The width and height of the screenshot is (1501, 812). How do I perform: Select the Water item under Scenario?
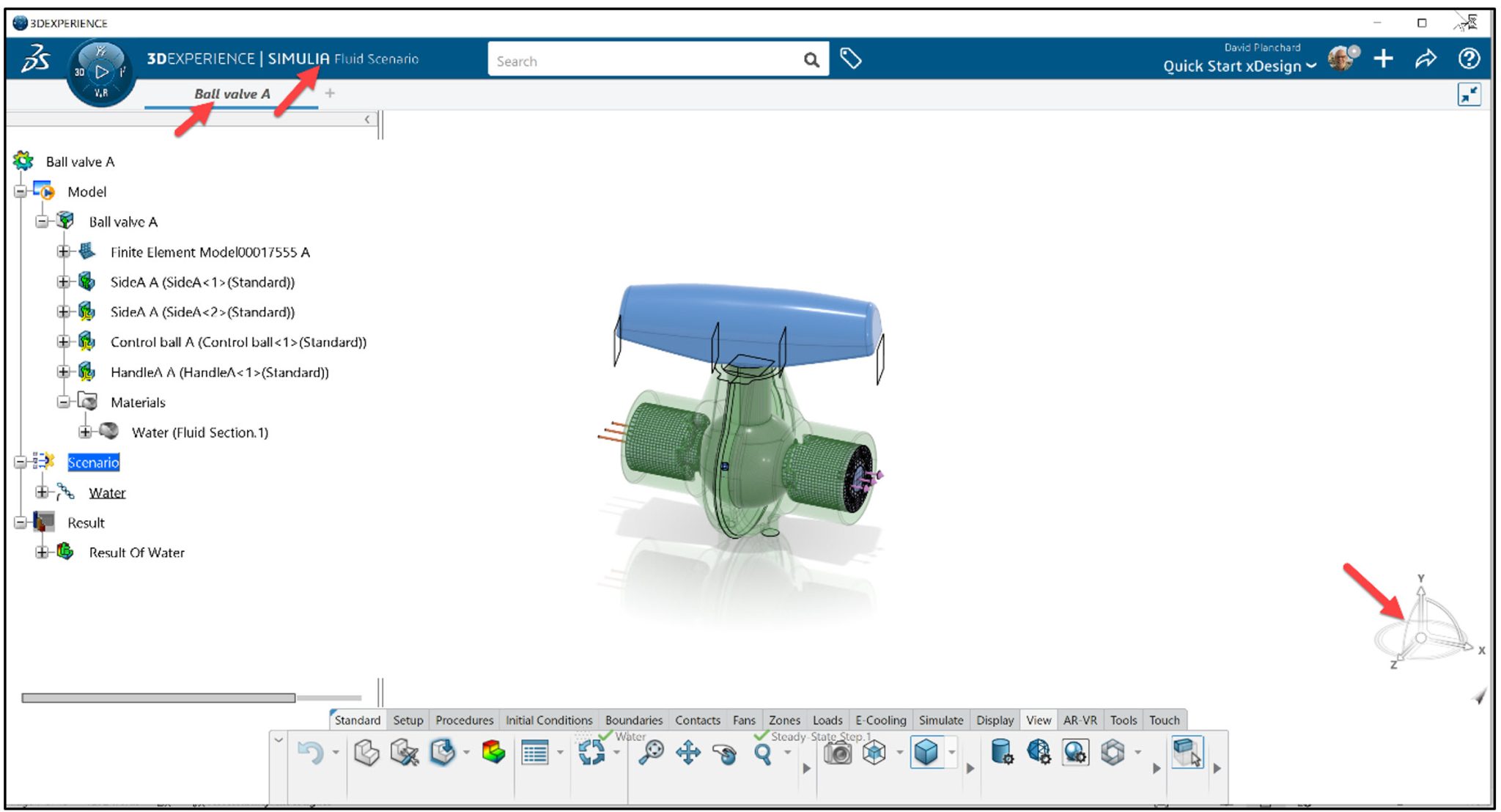coord(106,492)
